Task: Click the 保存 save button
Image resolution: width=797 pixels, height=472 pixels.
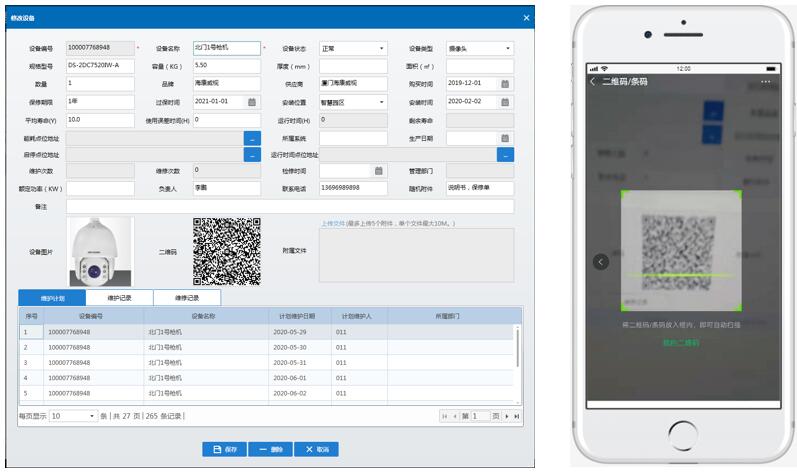Action: [225, 449]
